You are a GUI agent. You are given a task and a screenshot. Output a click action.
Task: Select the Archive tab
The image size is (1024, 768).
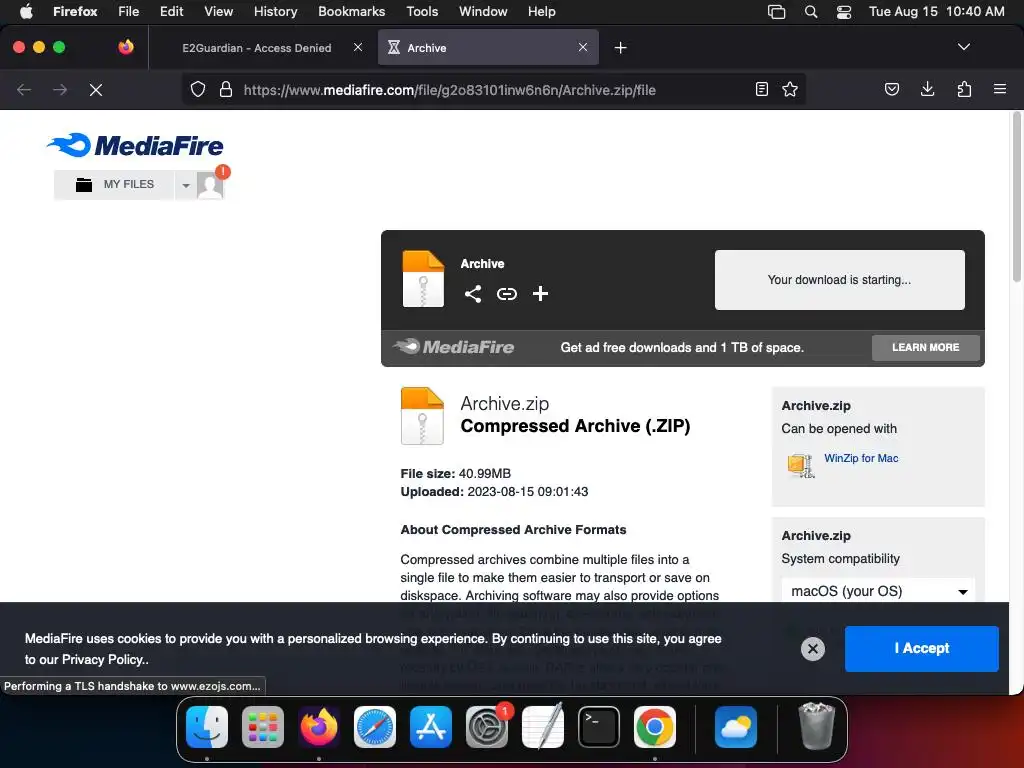488,48
